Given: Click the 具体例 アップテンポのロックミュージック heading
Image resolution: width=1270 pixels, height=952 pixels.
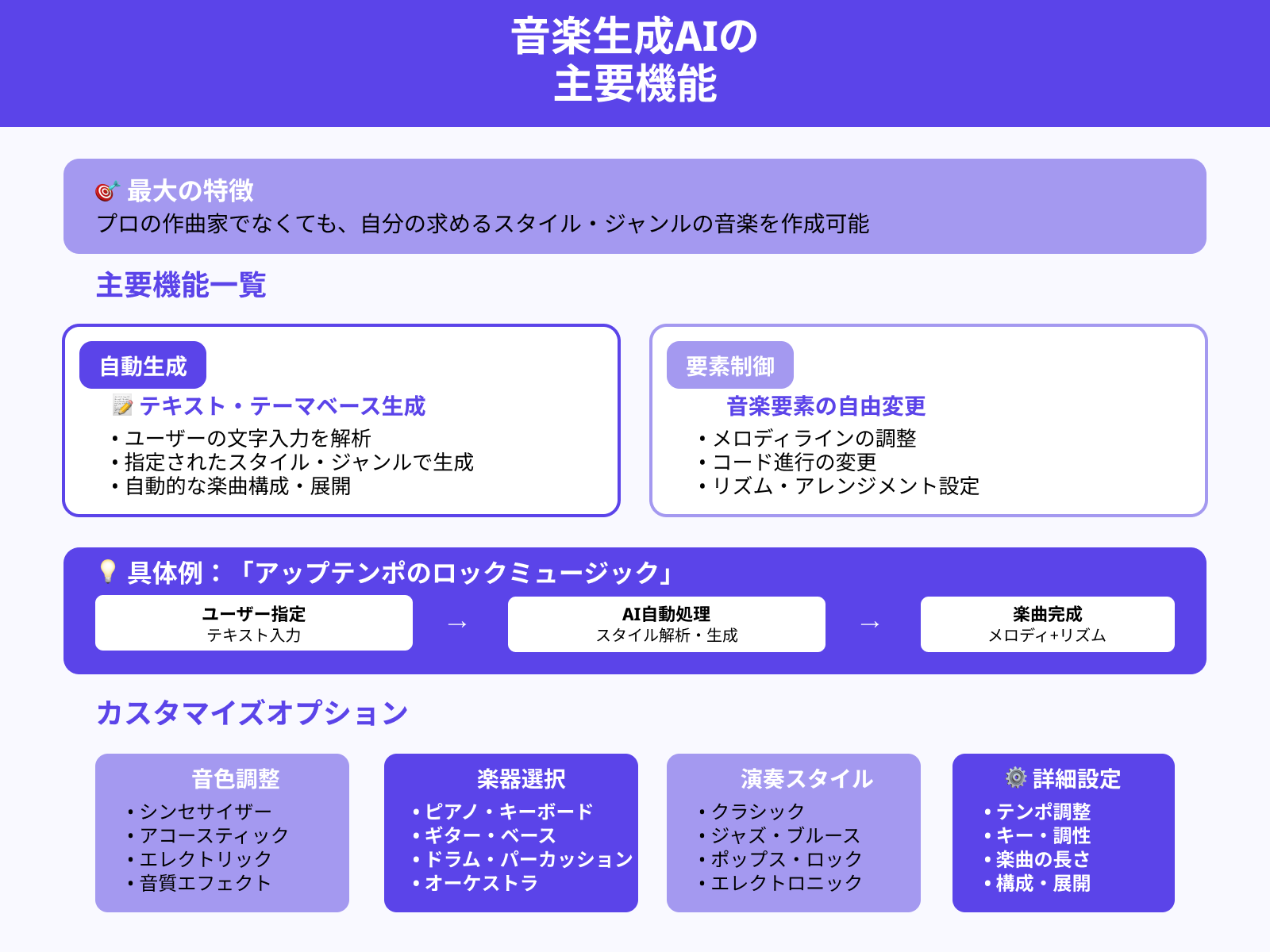Looking at the screenshot, I should 402,573.
